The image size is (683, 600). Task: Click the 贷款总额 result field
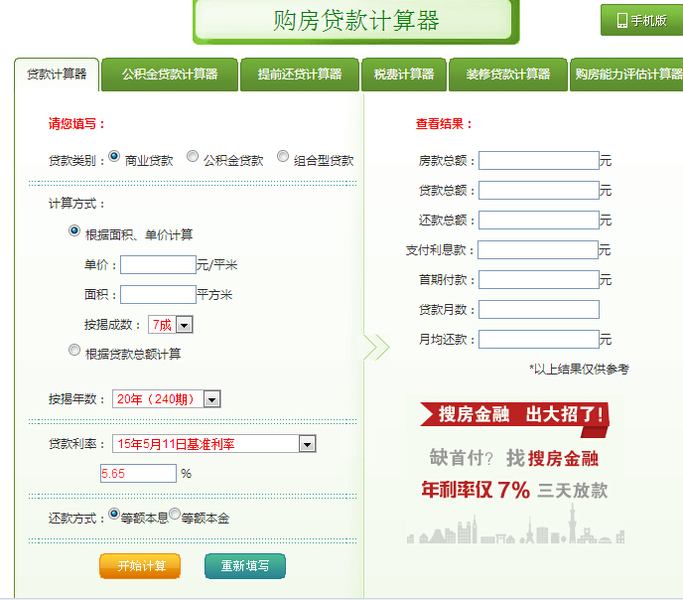pos(539,190)
